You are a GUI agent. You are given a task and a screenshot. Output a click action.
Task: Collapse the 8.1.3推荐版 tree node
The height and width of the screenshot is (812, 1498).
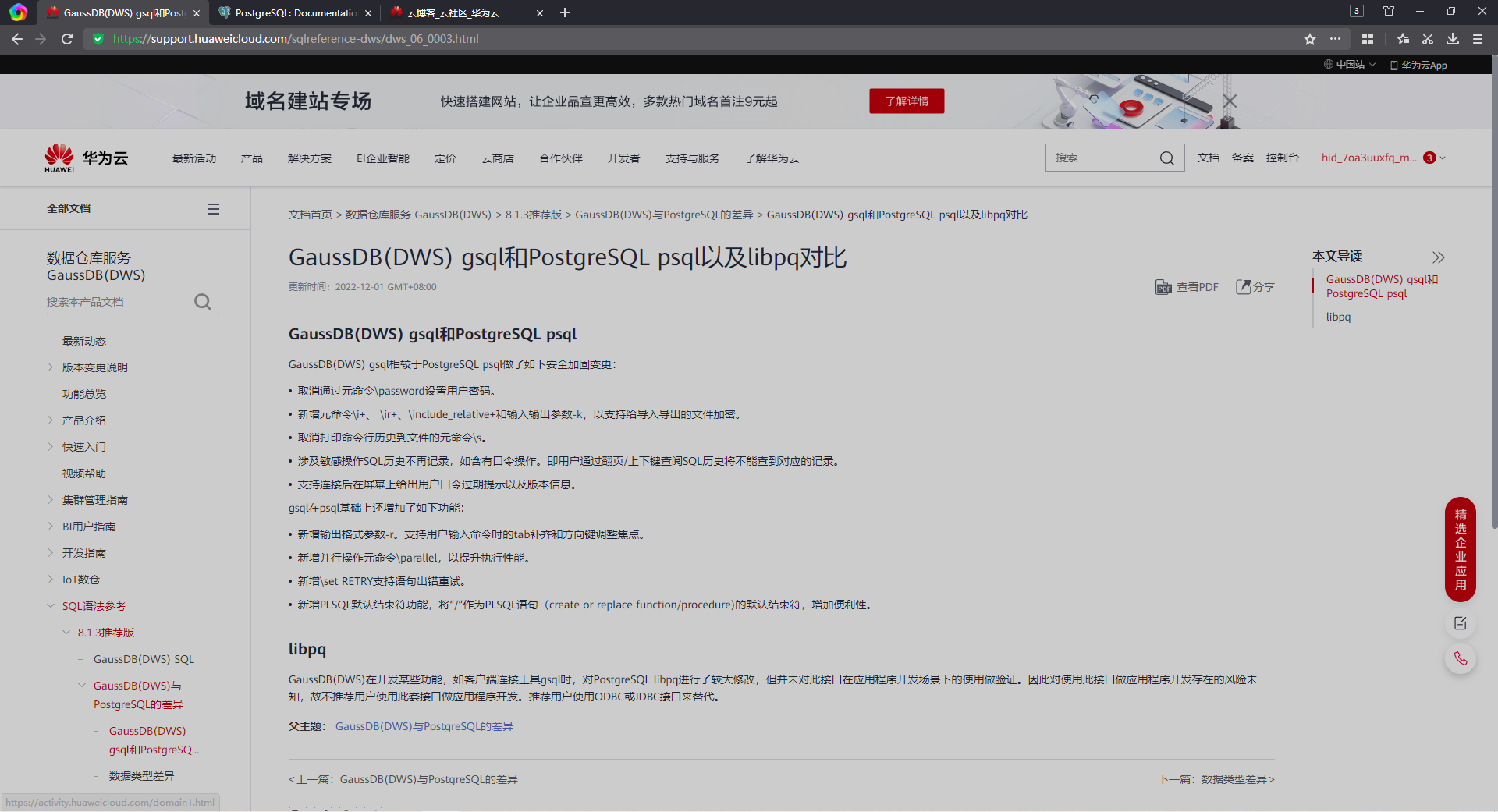pyautogui.click(x=66, y=633)
